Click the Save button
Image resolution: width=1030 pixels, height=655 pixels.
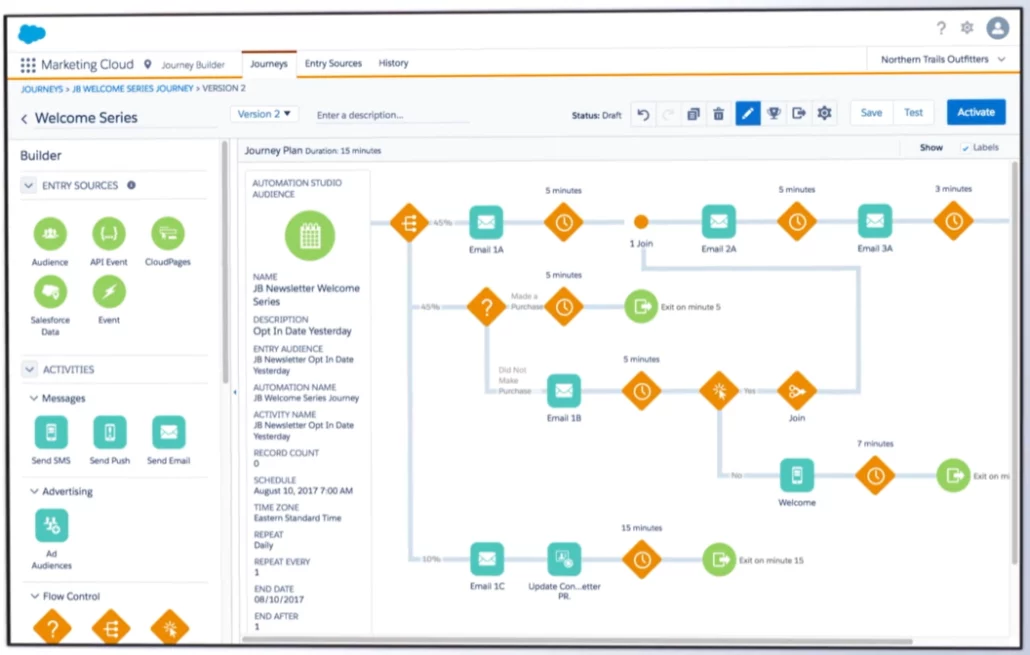tap(871, 112)
